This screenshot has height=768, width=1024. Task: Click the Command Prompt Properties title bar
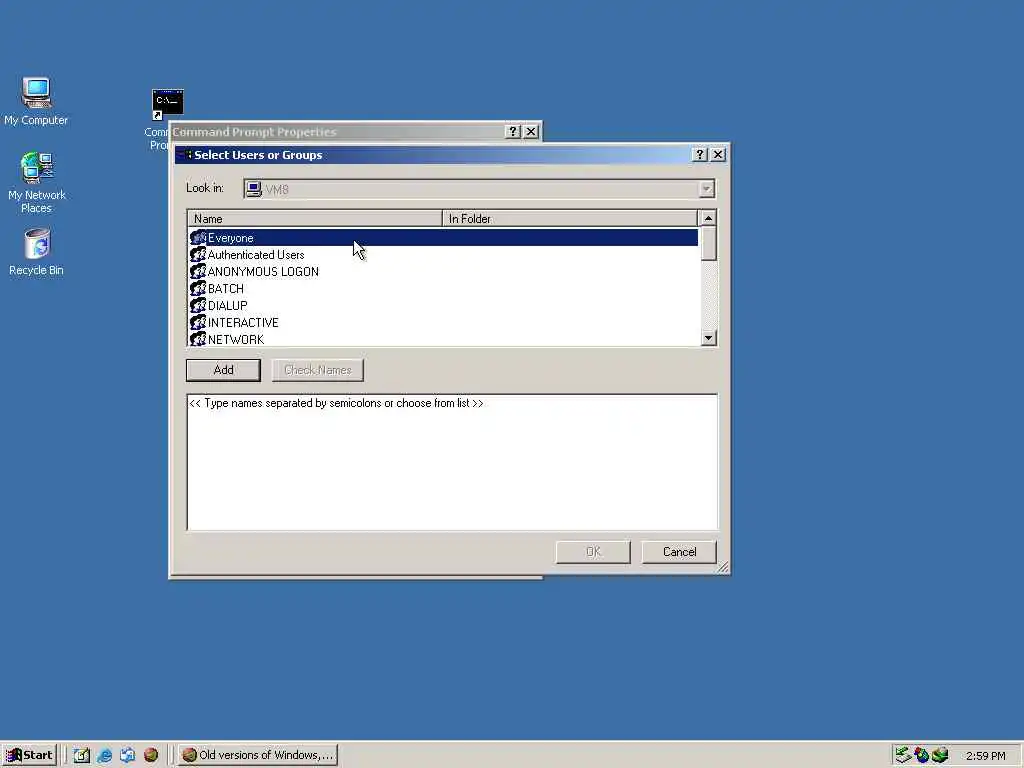(337, 131)
